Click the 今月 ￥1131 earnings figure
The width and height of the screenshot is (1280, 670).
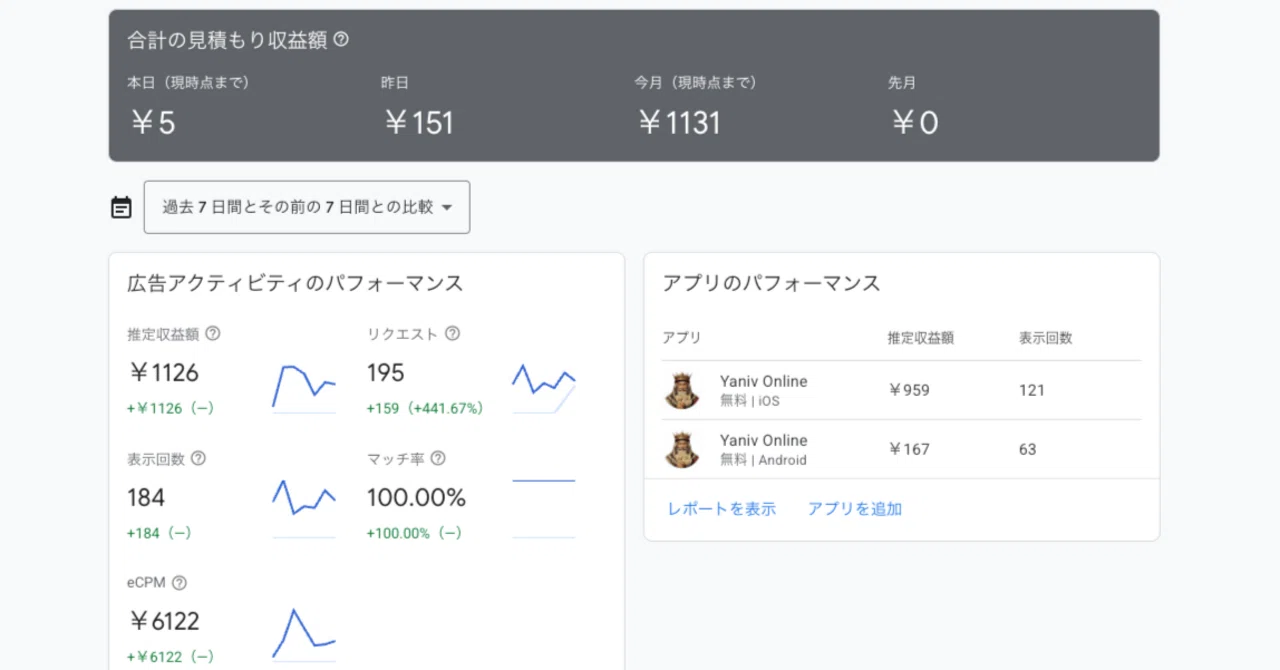click(x=680, y=123)
